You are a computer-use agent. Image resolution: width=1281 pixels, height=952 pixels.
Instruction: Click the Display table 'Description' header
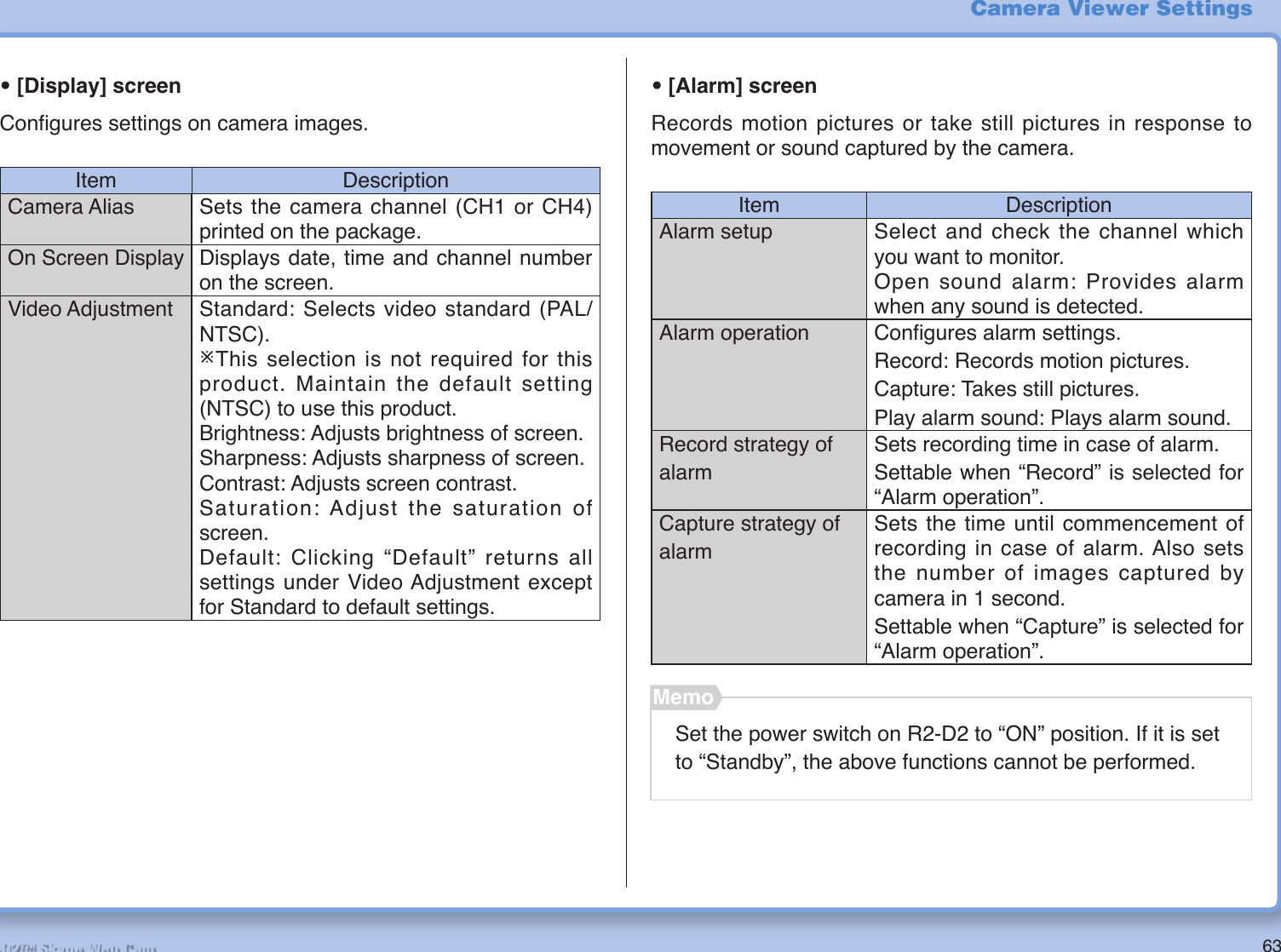[x=396, y=181]
